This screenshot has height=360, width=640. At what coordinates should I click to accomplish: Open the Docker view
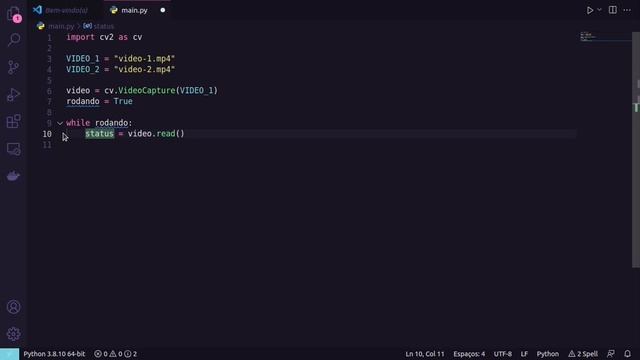pos(13,176)
